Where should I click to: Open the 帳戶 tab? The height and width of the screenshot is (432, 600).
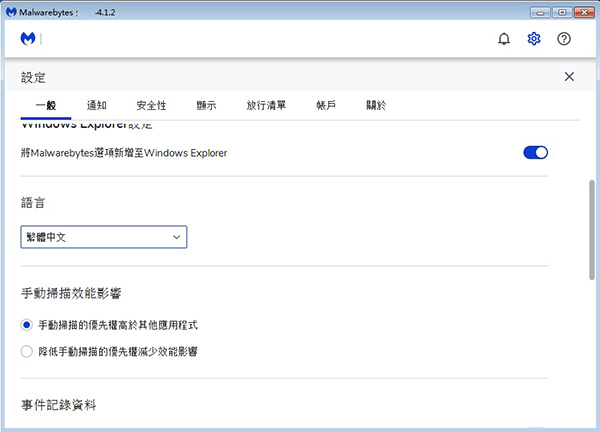326,105
